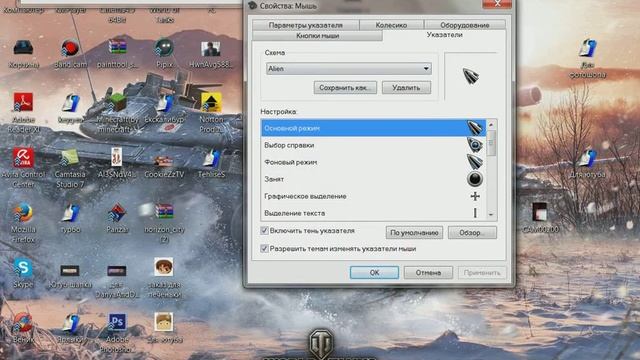The width and height of the screenshot is (640, 360).
Task: Click the По умолчанию button
Action: [x=414, y=233]
